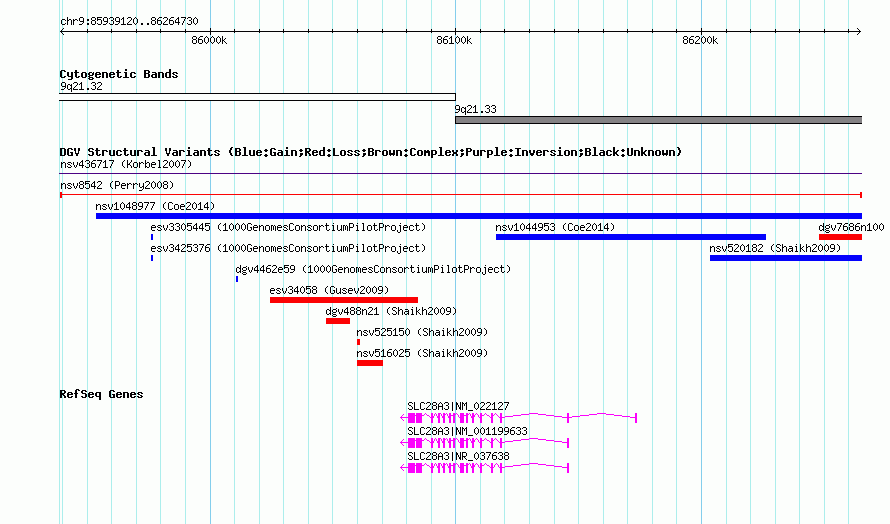Click the right arrow at ruler end
890x524 pixels.
coord(859,32)
